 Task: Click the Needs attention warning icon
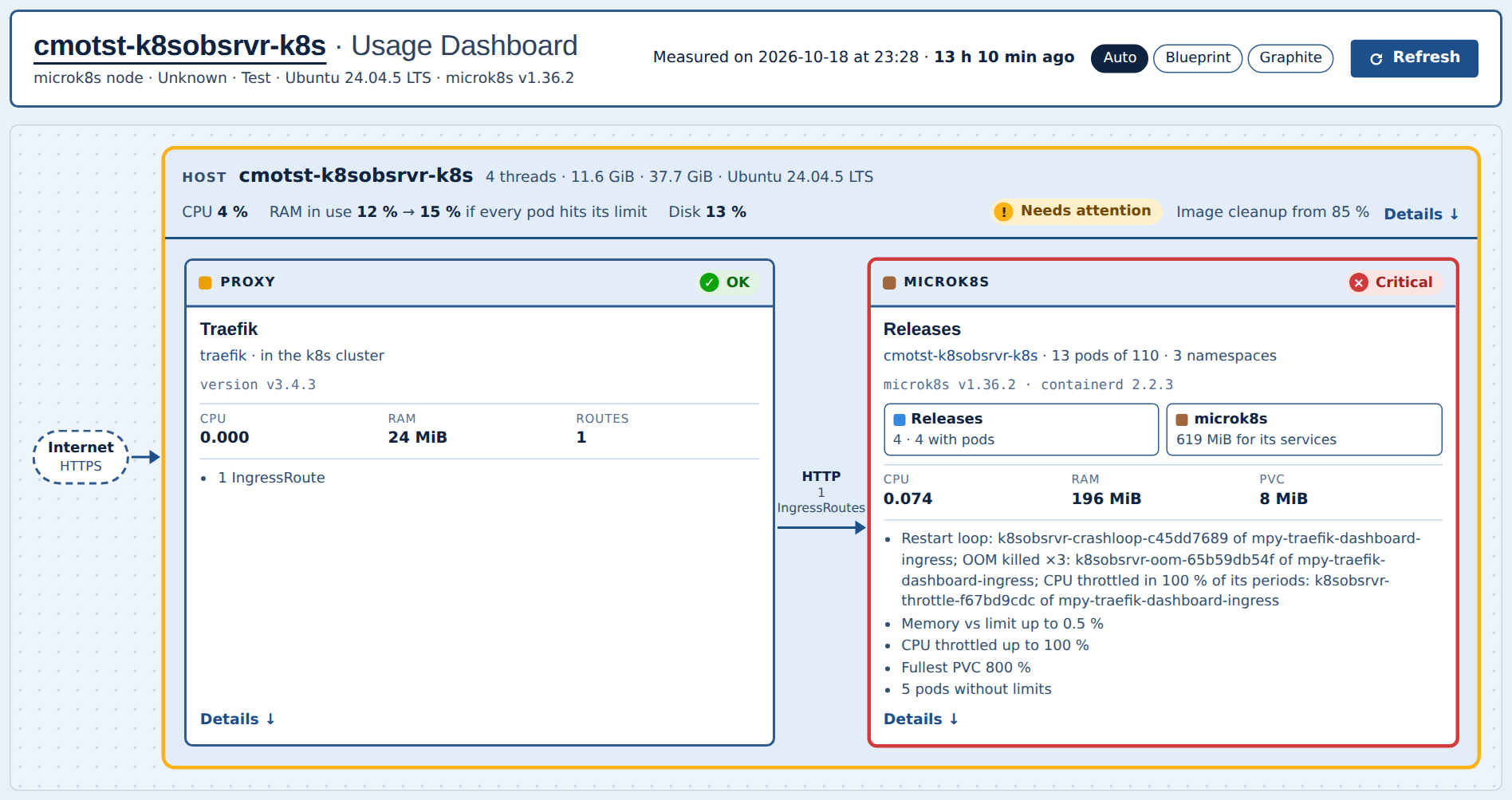coord(1004,211)
